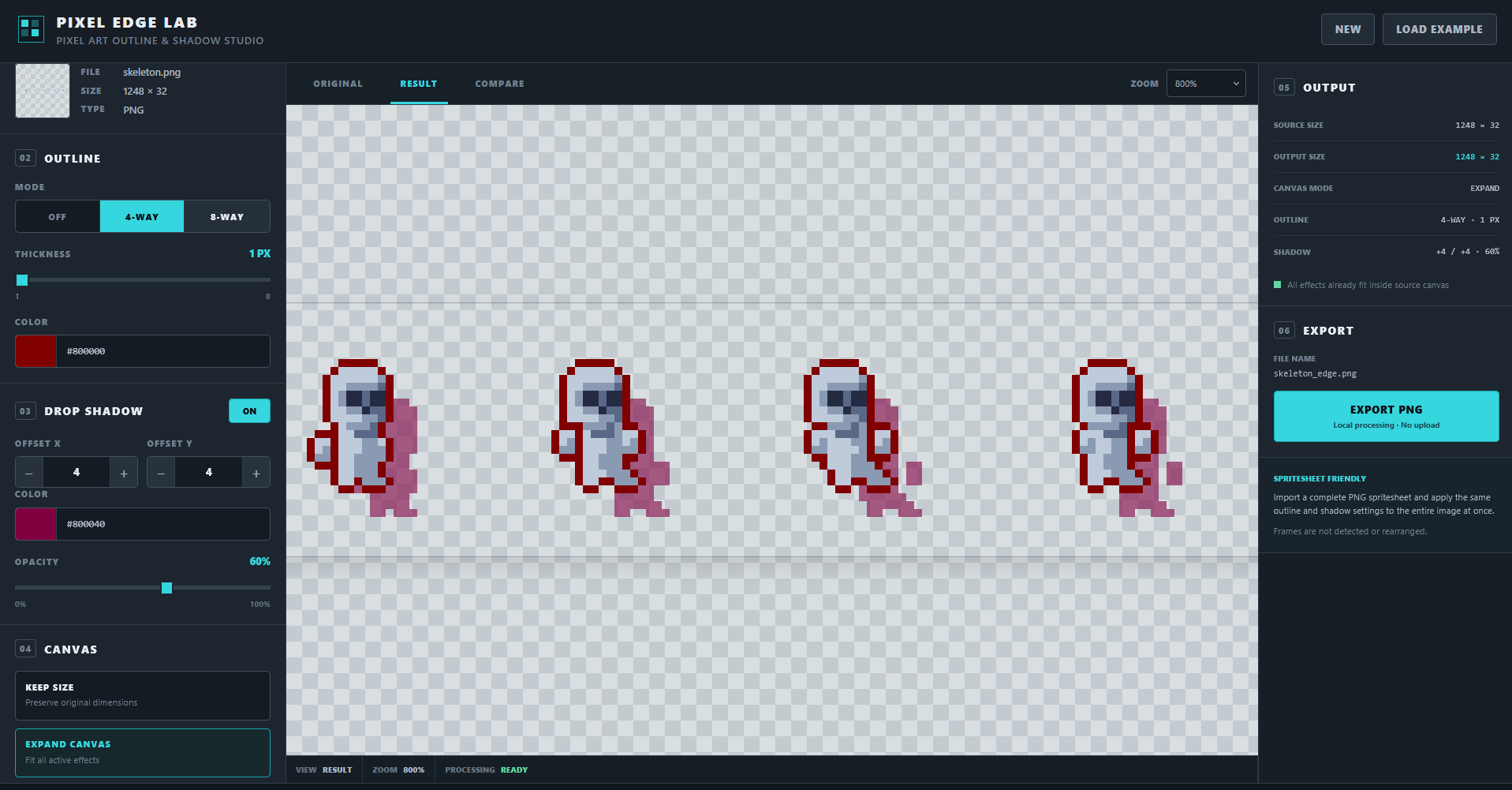Image resolution: width=1512 pixels, height=790 pixels.
Task: Increase drop shadow Offset Y with plus
Action: (256, 473)
